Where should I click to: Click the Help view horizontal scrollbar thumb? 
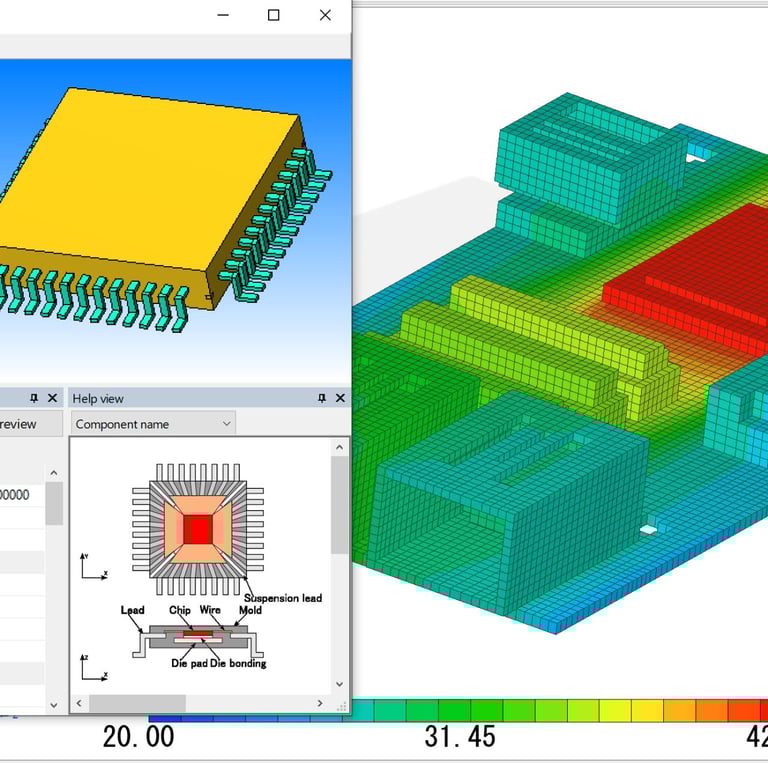137,703
